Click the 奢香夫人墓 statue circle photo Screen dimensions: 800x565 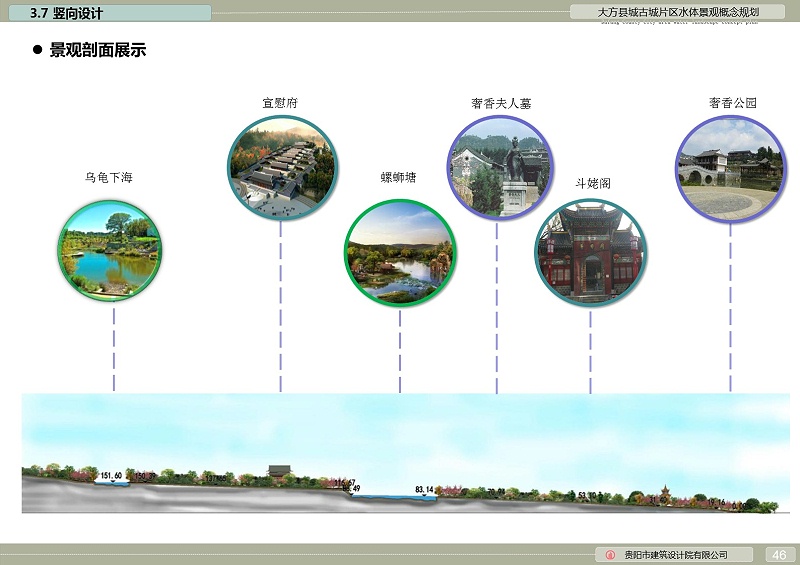(x=499, y=167)
